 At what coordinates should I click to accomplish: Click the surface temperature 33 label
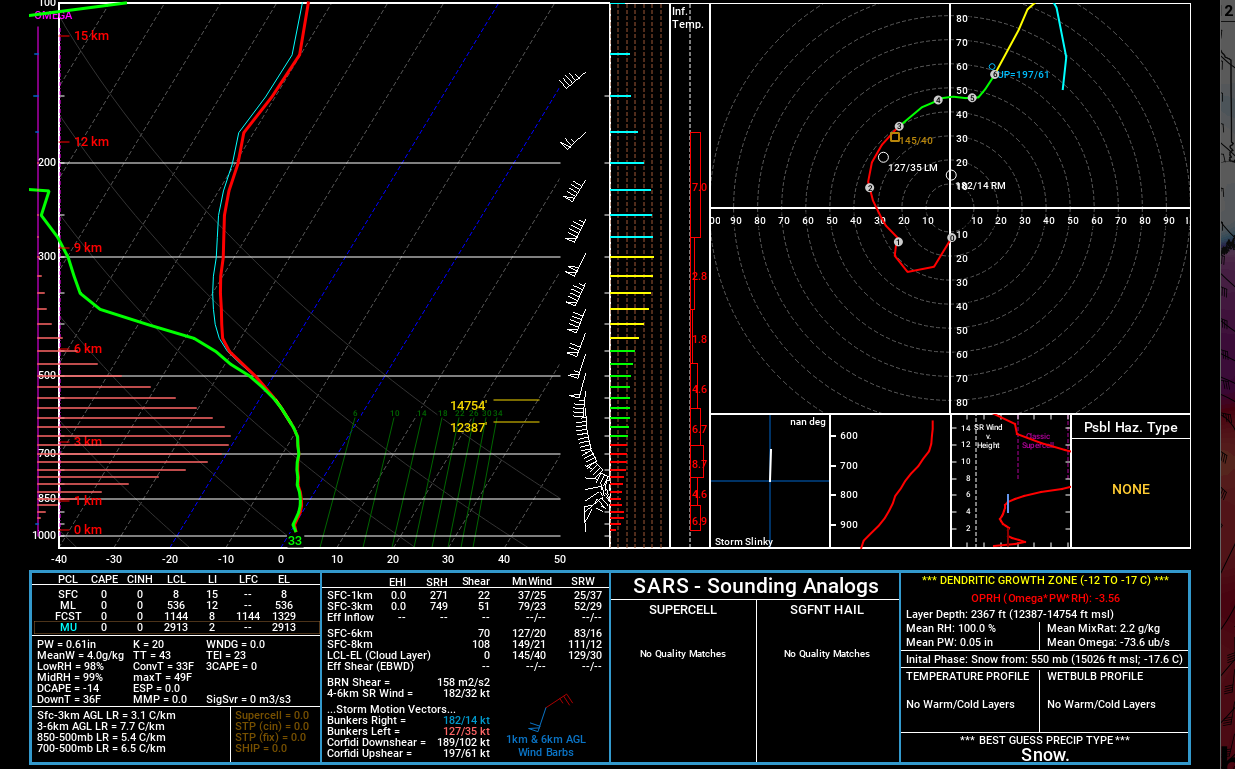(294, 541)
